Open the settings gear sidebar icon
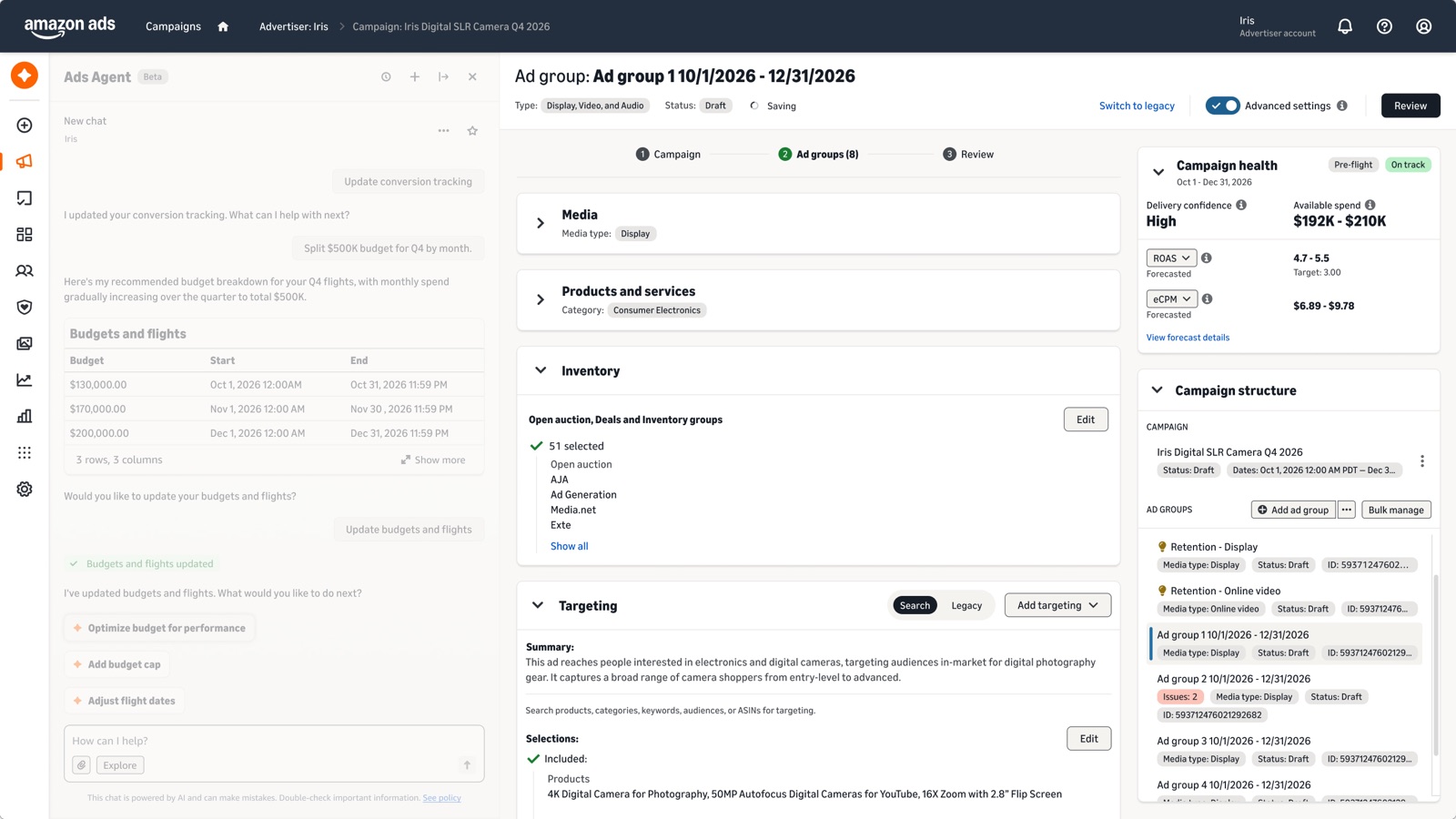This screenshot has height=819, width=1456. [25, 490]
